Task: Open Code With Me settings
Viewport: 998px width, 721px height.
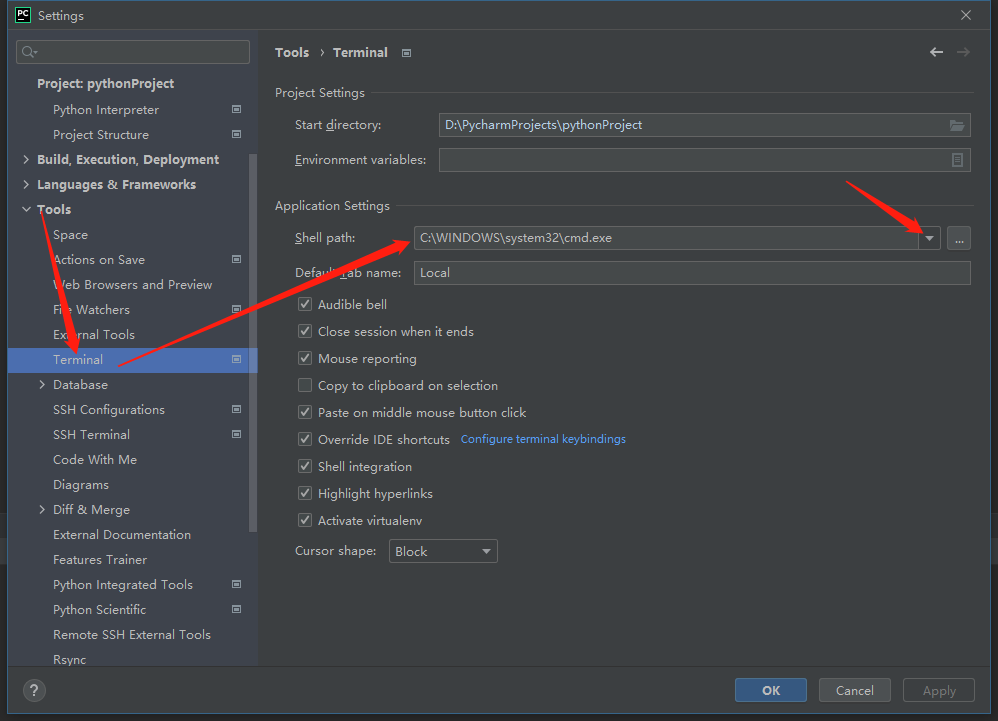Action: click(x=95, y=459)
